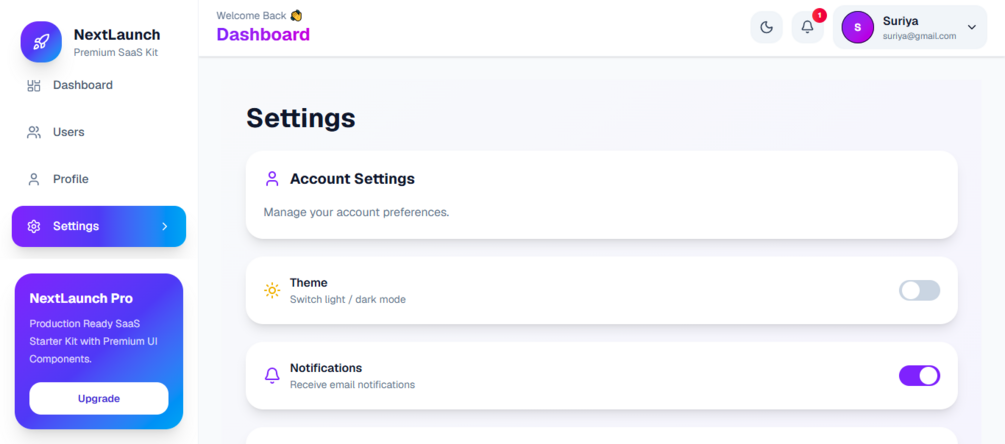Click the Suriya avatar circle
This screenshot has width=1005, height=444.
(x=858, y=28)
